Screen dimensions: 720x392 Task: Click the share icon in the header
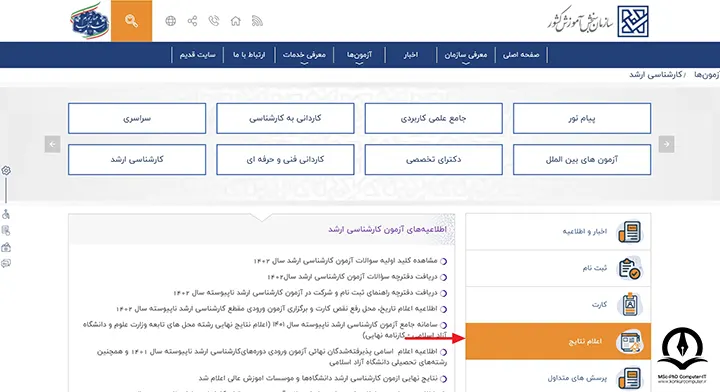[192, 21]
